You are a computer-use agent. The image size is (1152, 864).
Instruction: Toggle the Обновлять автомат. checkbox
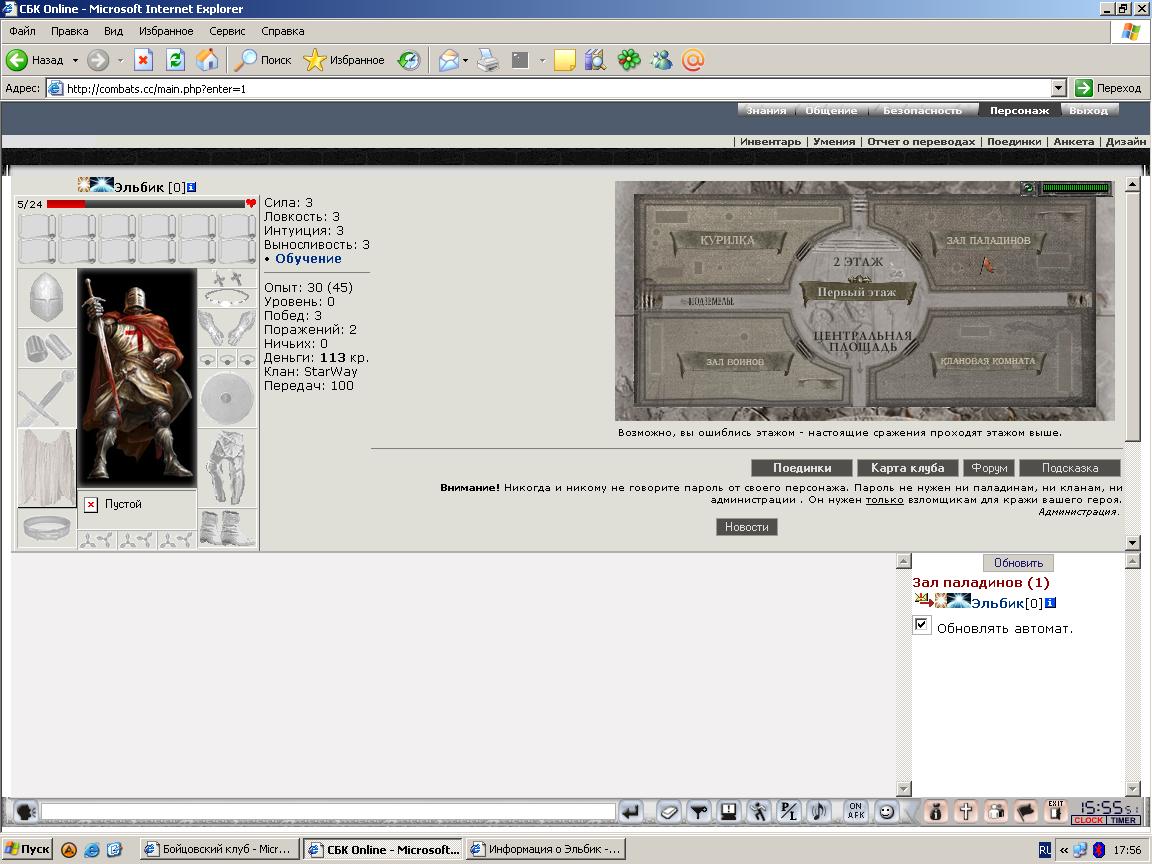[921, 625]
